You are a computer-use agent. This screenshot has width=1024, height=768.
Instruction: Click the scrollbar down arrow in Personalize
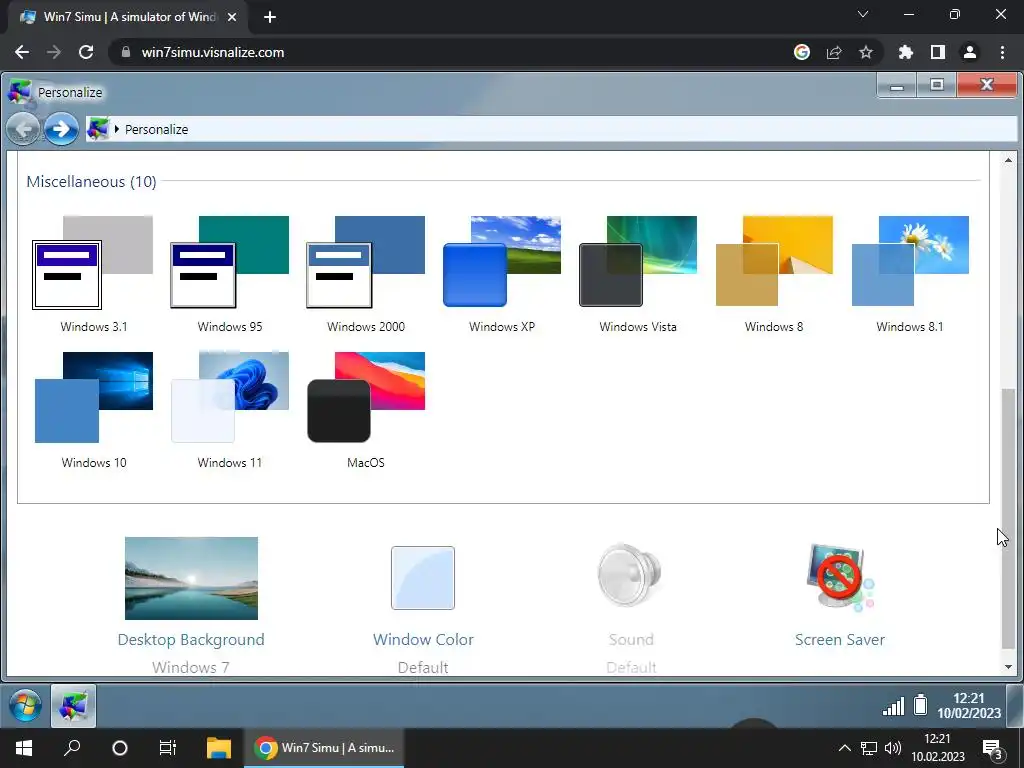point(1008,667)
